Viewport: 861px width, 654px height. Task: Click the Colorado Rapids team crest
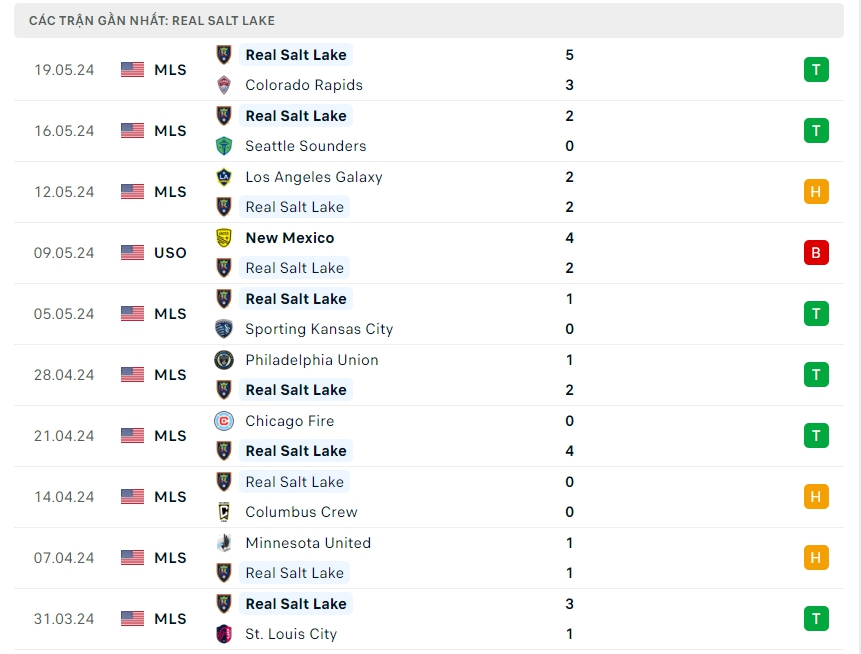[224, 85]
